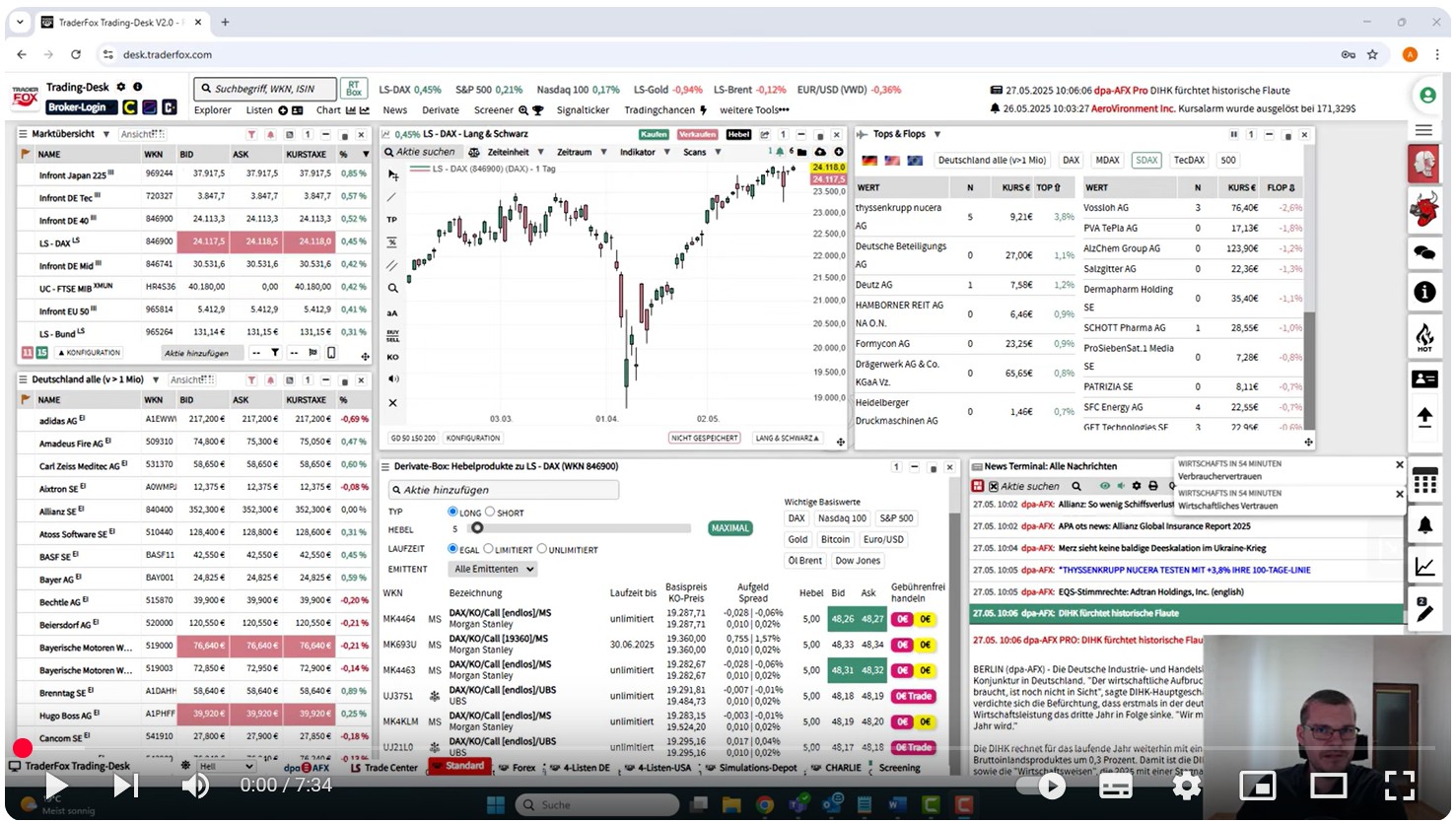Viewport: 1456px width, 823px height.
Task: Toggle the EU flag filter in Tops & Flops
Action: (915, 161)
